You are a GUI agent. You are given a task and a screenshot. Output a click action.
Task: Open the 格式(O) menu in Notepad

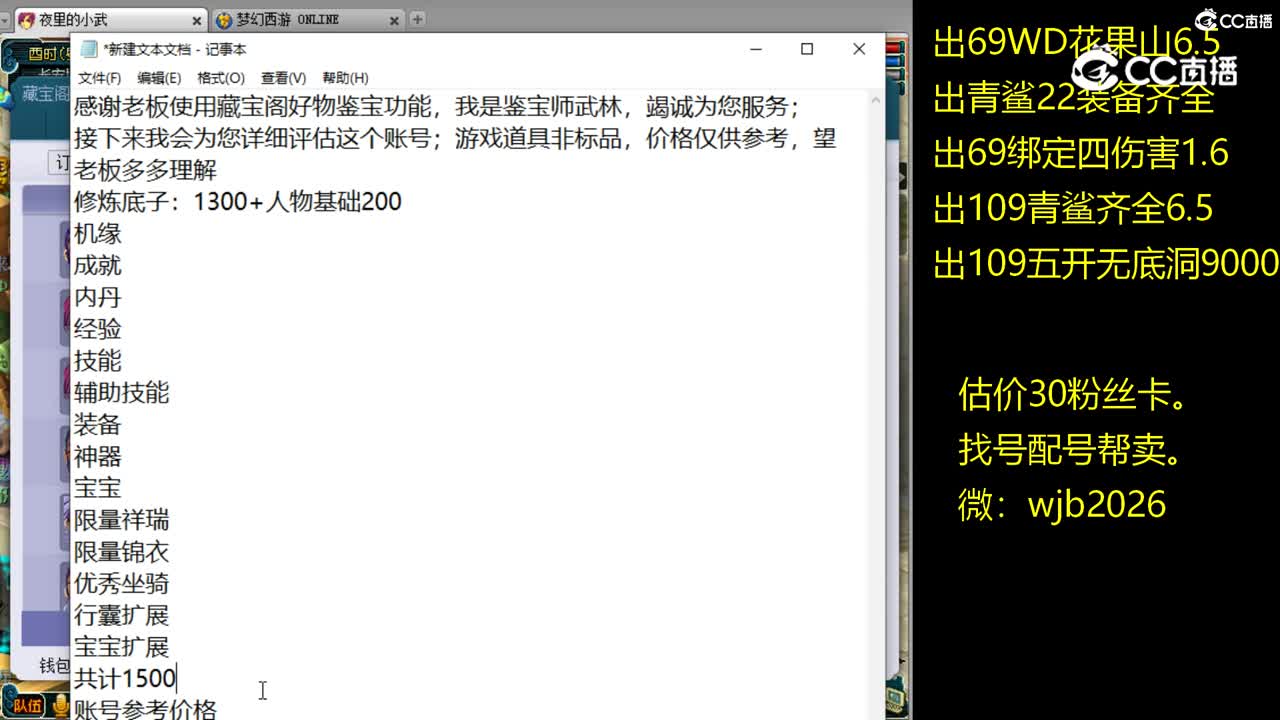pos(221,78)
